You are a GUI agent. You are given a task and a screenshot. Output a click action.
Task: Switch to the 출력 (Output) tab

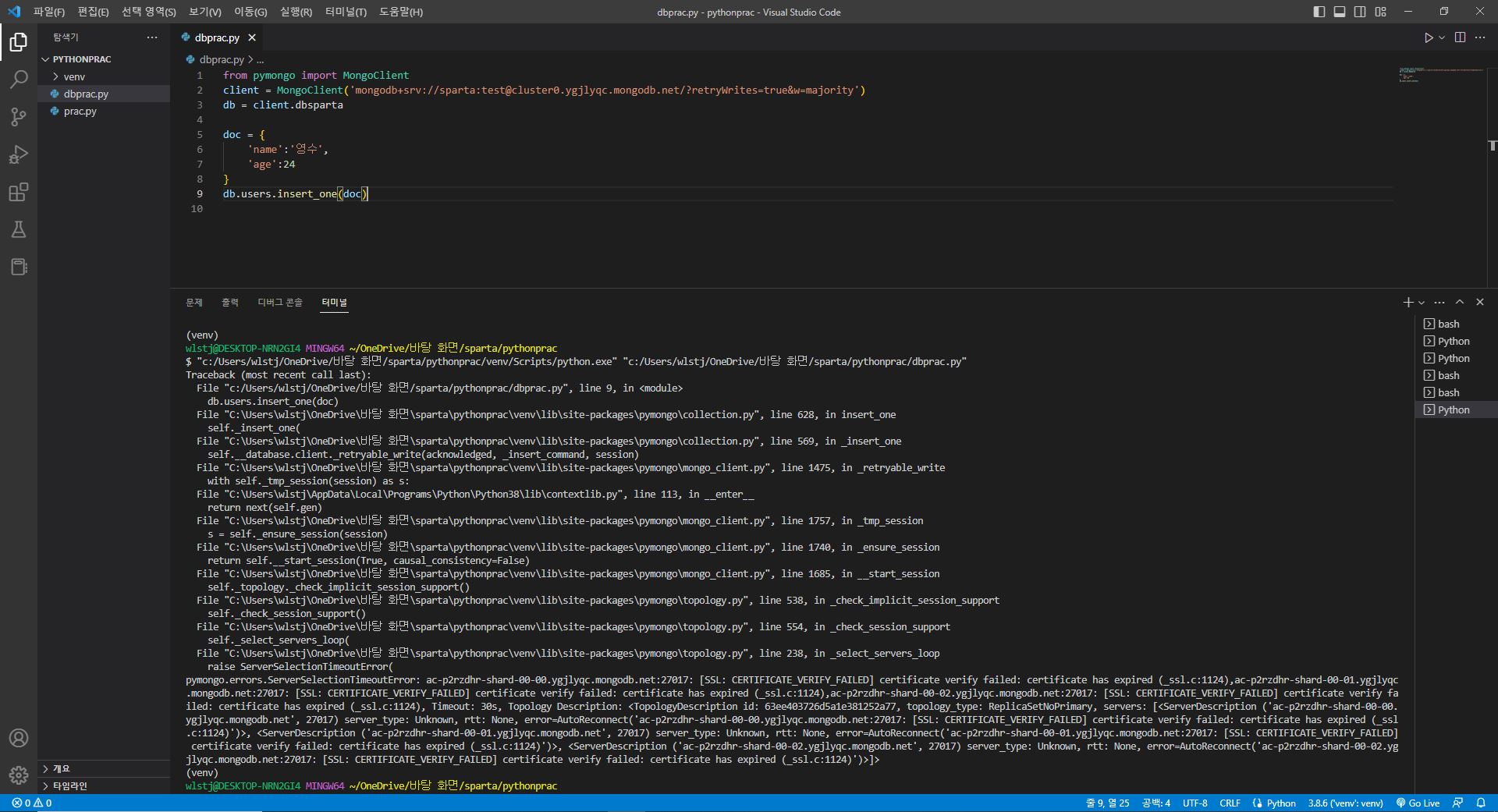(230, 302)
